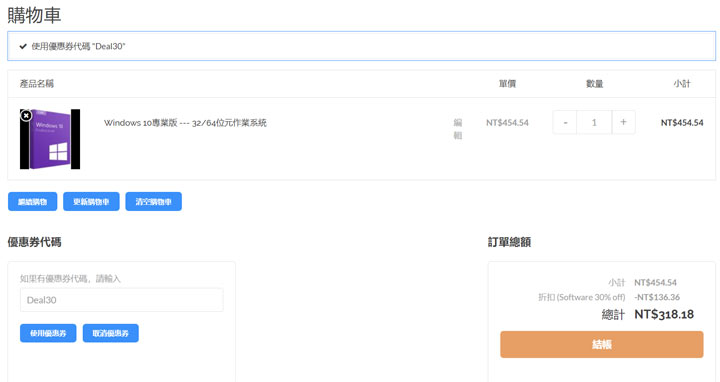Click the 優惠券代碼 section heading
Screen dimensions: 720x382
pos(34,242)
